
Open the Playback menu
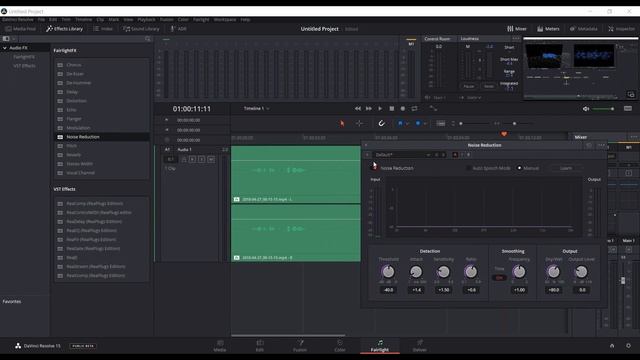click(146, 19)
